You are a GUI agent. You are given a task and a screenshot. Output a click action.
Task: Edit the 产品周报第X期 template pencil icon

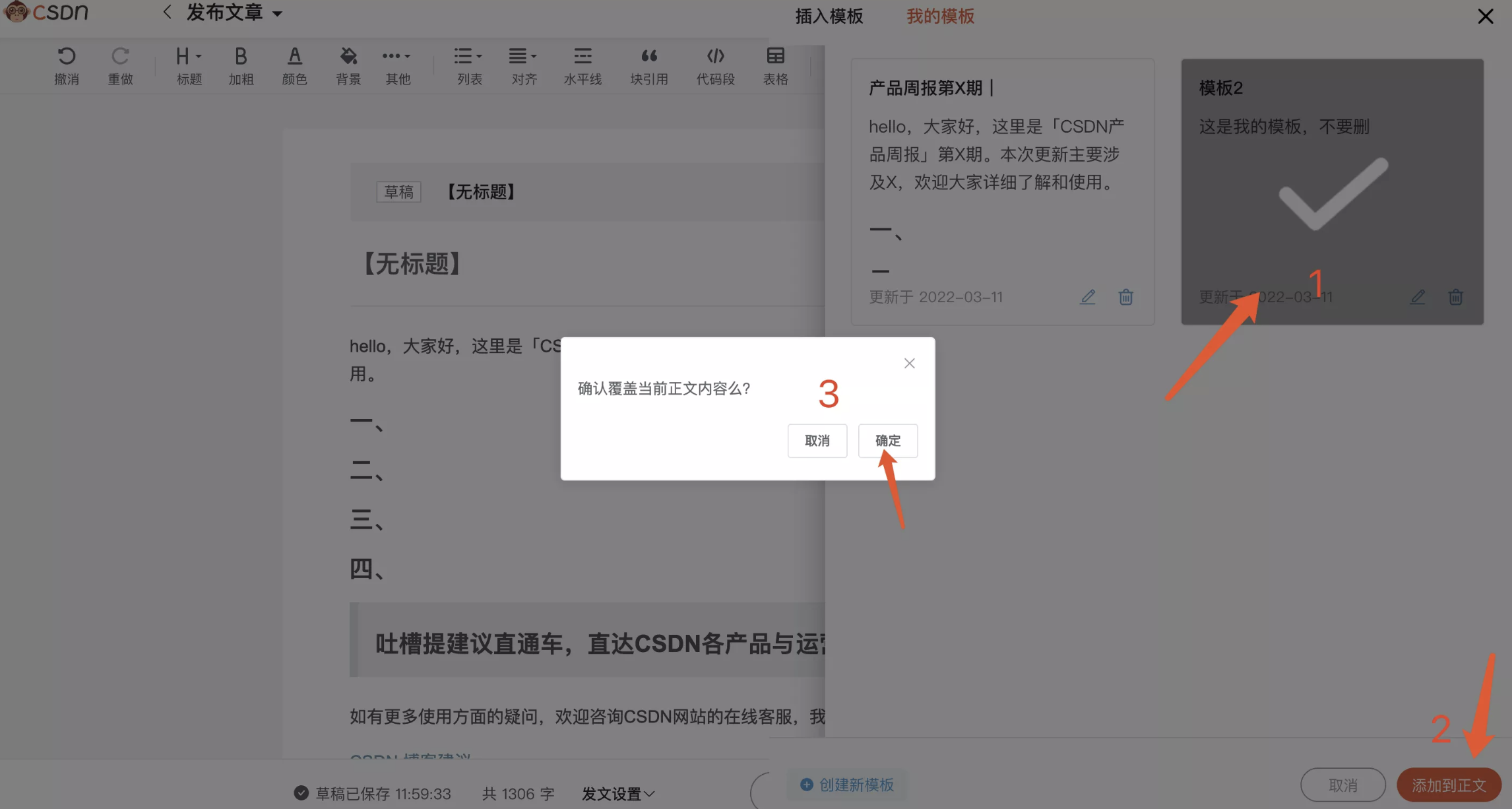tap(1087, 297)
